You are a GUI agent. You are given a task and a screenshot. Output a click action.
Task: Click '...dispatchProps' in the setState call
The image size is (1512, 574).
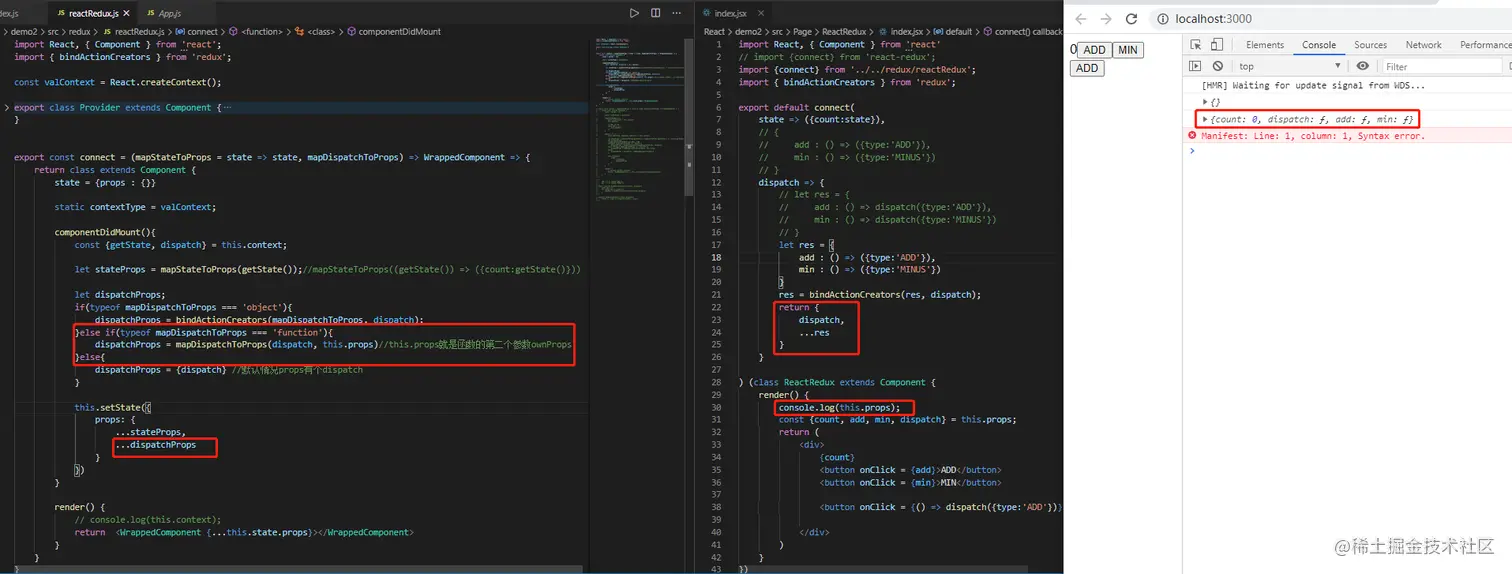(x=155, y=444)
